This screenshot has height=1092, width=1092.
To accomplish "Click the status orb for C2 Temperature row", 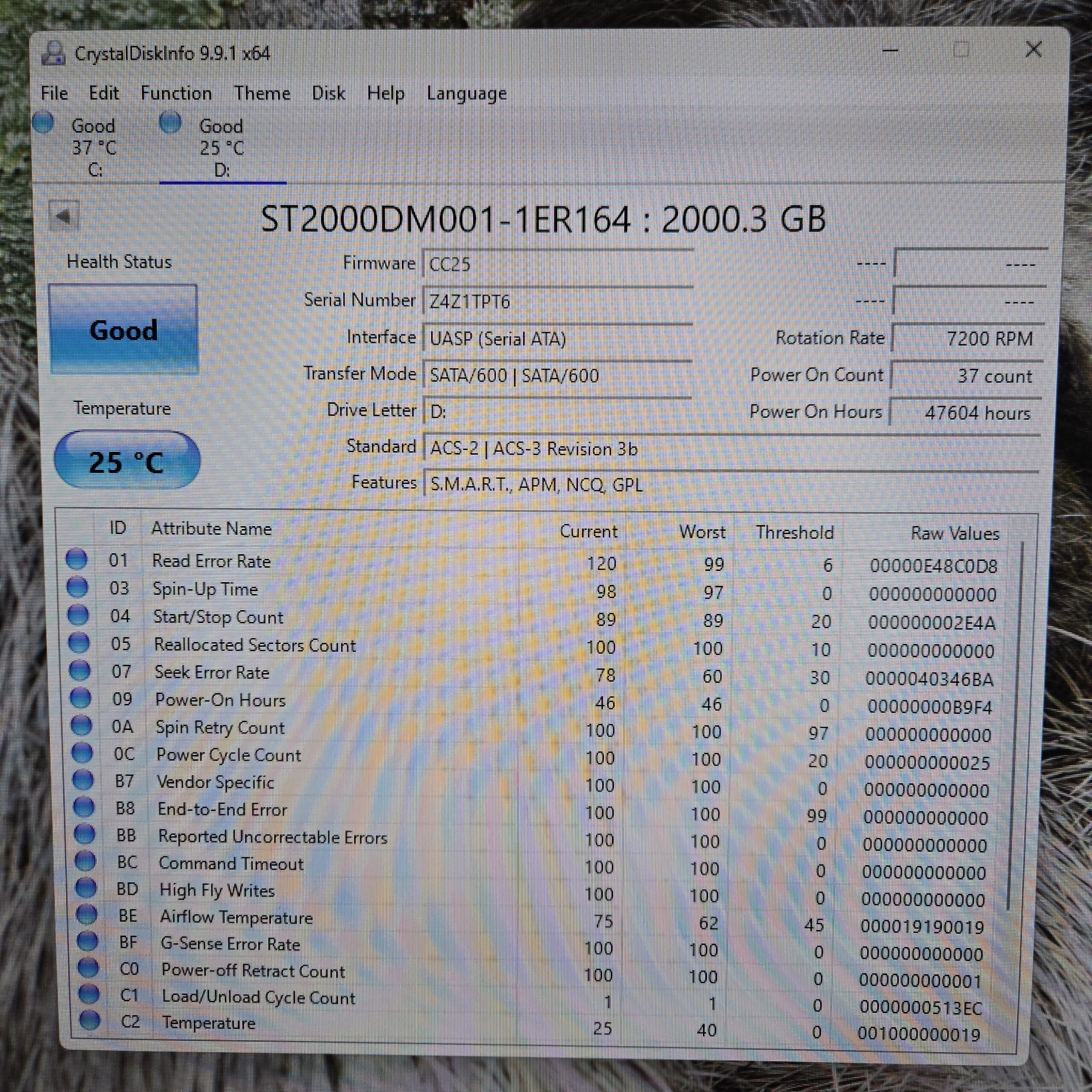I will [x=90, y=1021].
